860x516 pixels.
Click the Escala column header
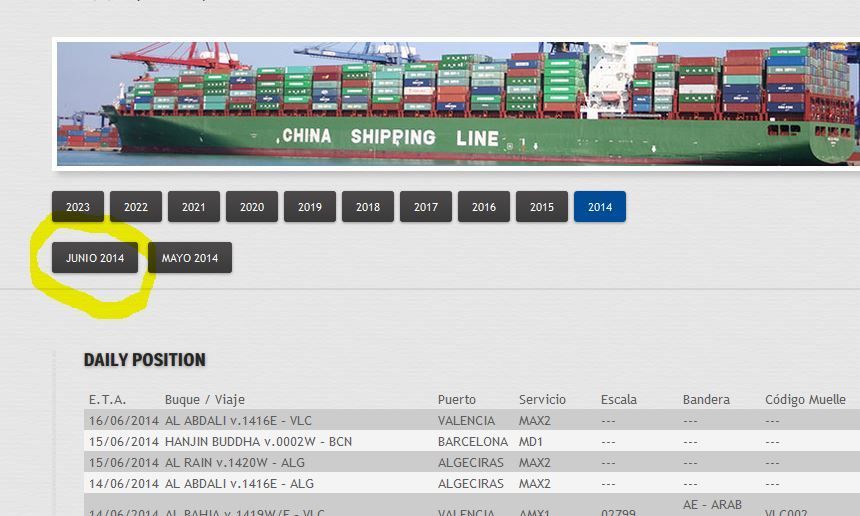(619, 400)
